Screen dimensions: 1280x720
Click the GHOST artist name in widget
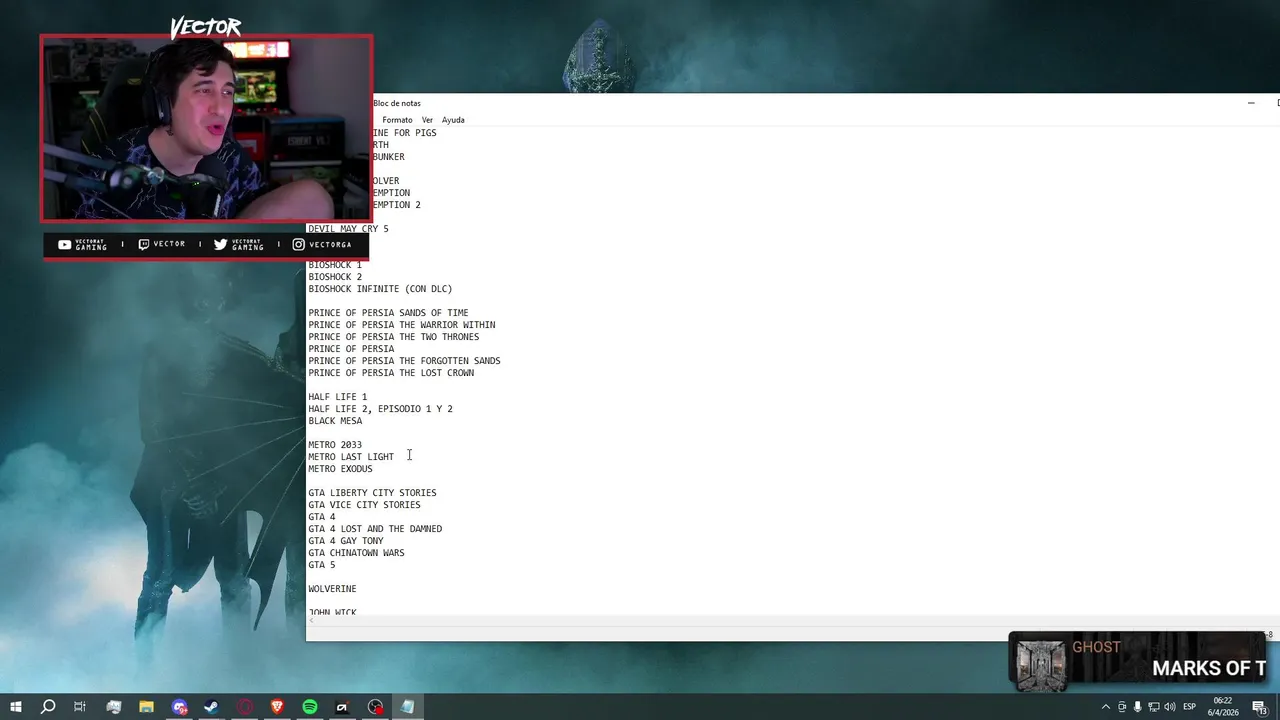tap(1096, 648)
